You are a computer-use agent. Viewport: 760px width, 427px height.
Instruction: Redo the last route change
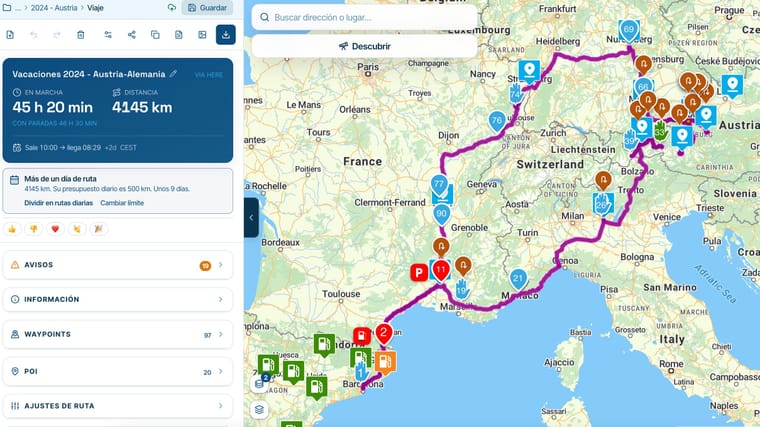(x=57, y=34)
